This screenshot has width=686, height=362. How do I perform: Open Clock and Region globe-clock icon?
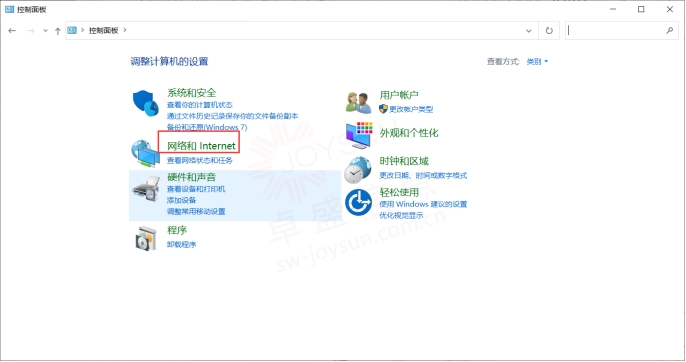point(357,170)
